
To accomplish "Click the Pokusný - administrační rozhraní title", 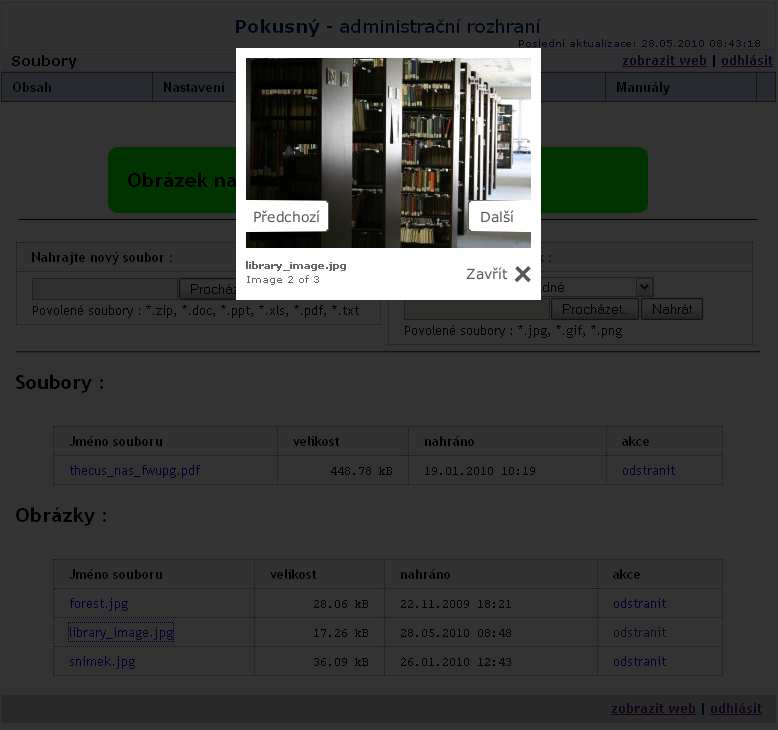I will click(x=387, y=26).
